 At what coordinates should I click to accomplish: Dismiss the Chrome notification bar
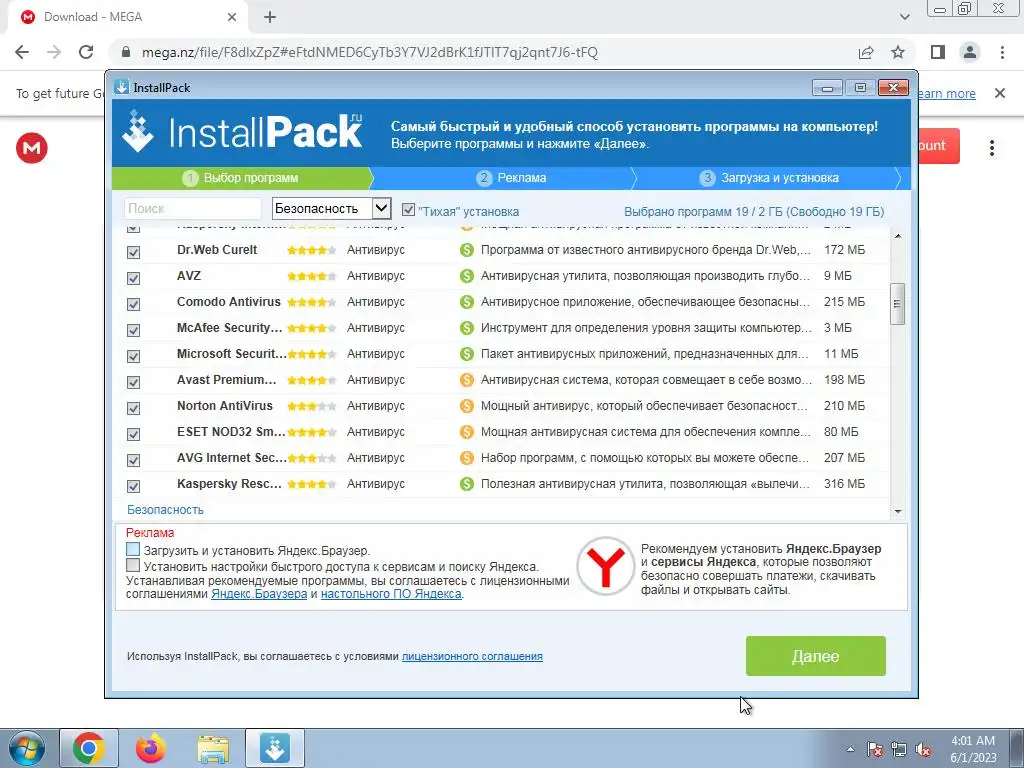tap(1000, 93)
